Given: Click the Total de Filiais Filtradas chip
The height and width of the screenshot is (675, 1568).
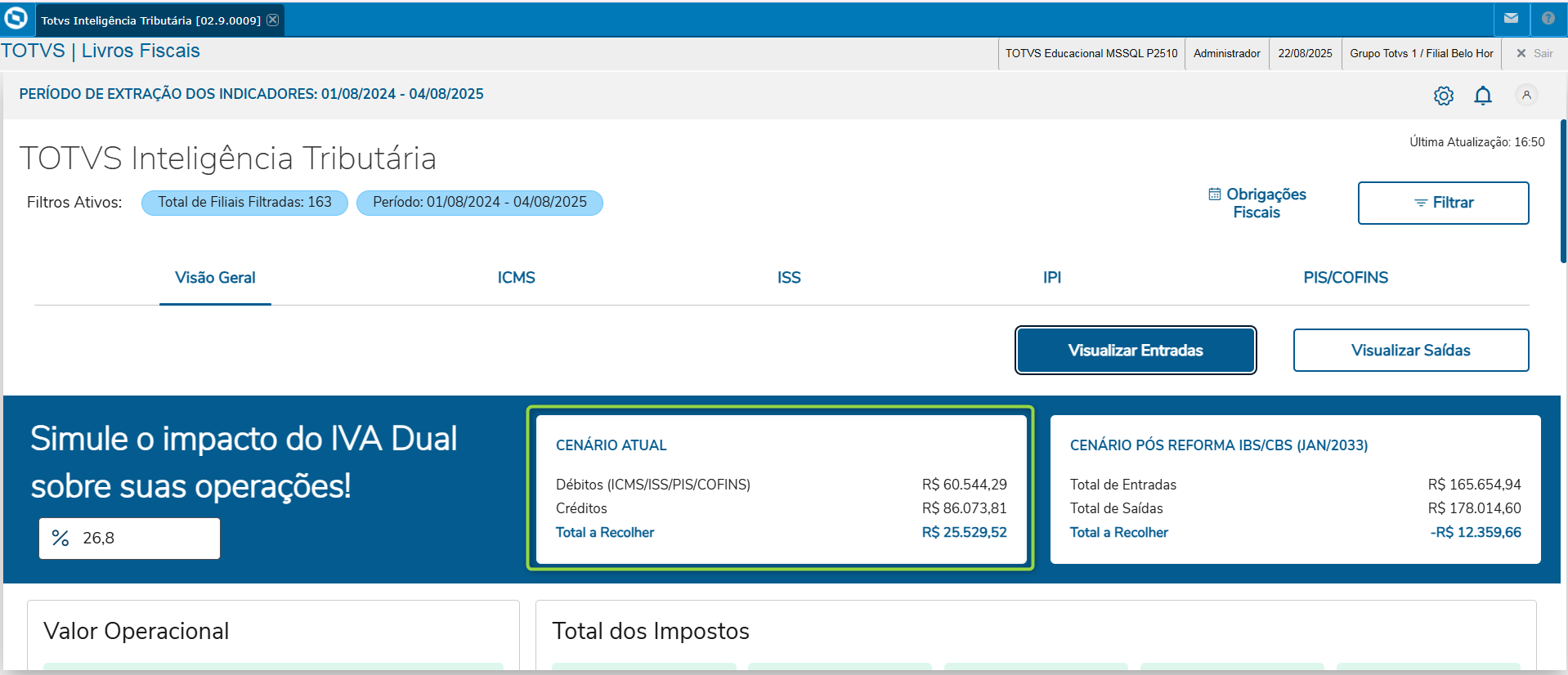Looking at the screenshot, I should click(x=244, y=203).
